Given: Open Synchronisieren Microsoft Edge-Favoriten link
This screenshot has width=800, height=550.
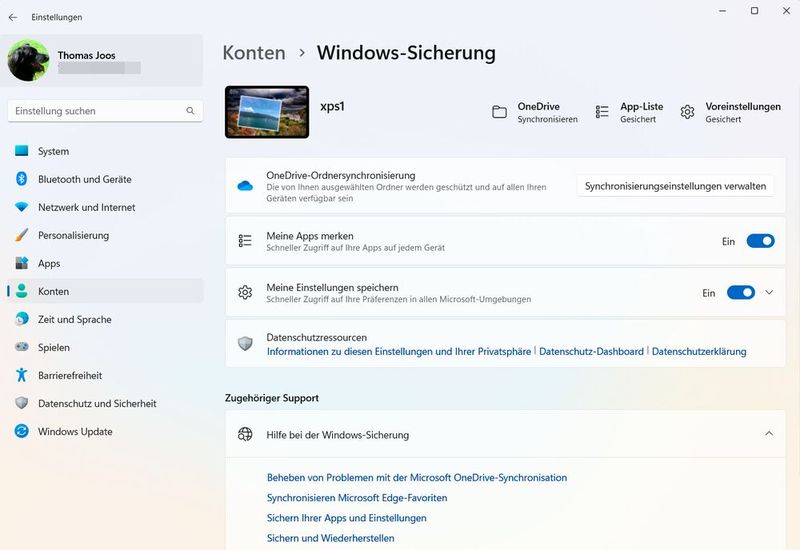Looking at the screenshot, I should (356, 498).
